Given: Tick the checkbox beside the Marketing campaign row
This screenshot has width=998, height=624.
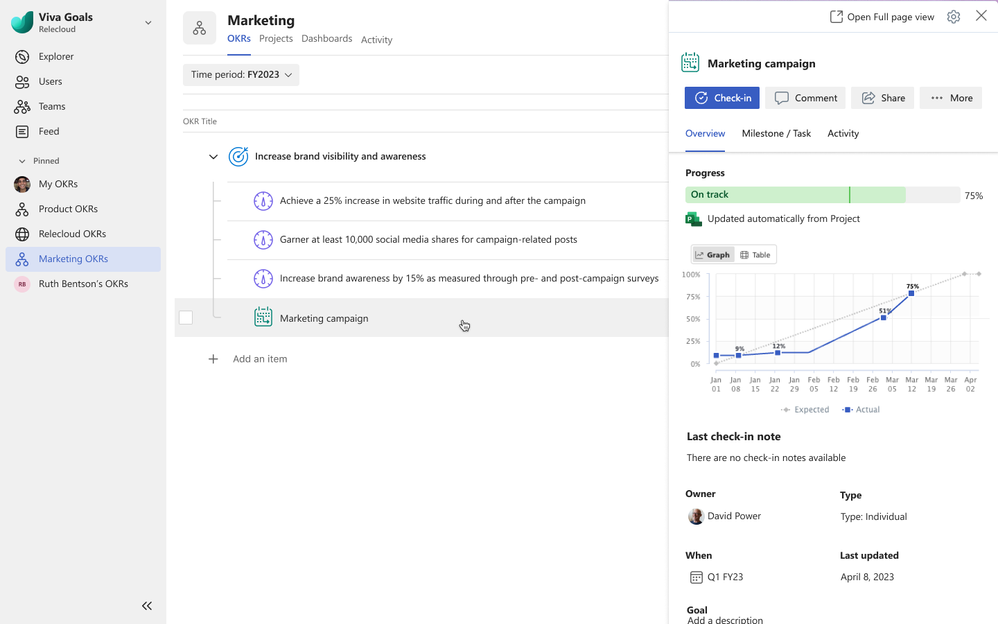Looking at the screenshot, I should click(186, 318).
